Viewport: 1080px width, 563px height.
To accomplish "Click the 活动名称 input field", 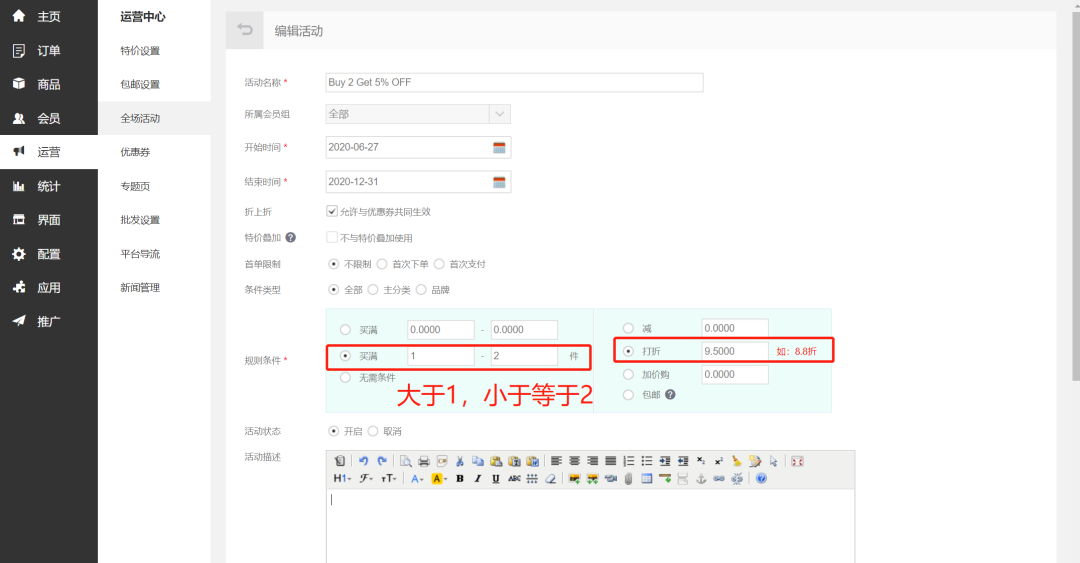I will [515, 82].
